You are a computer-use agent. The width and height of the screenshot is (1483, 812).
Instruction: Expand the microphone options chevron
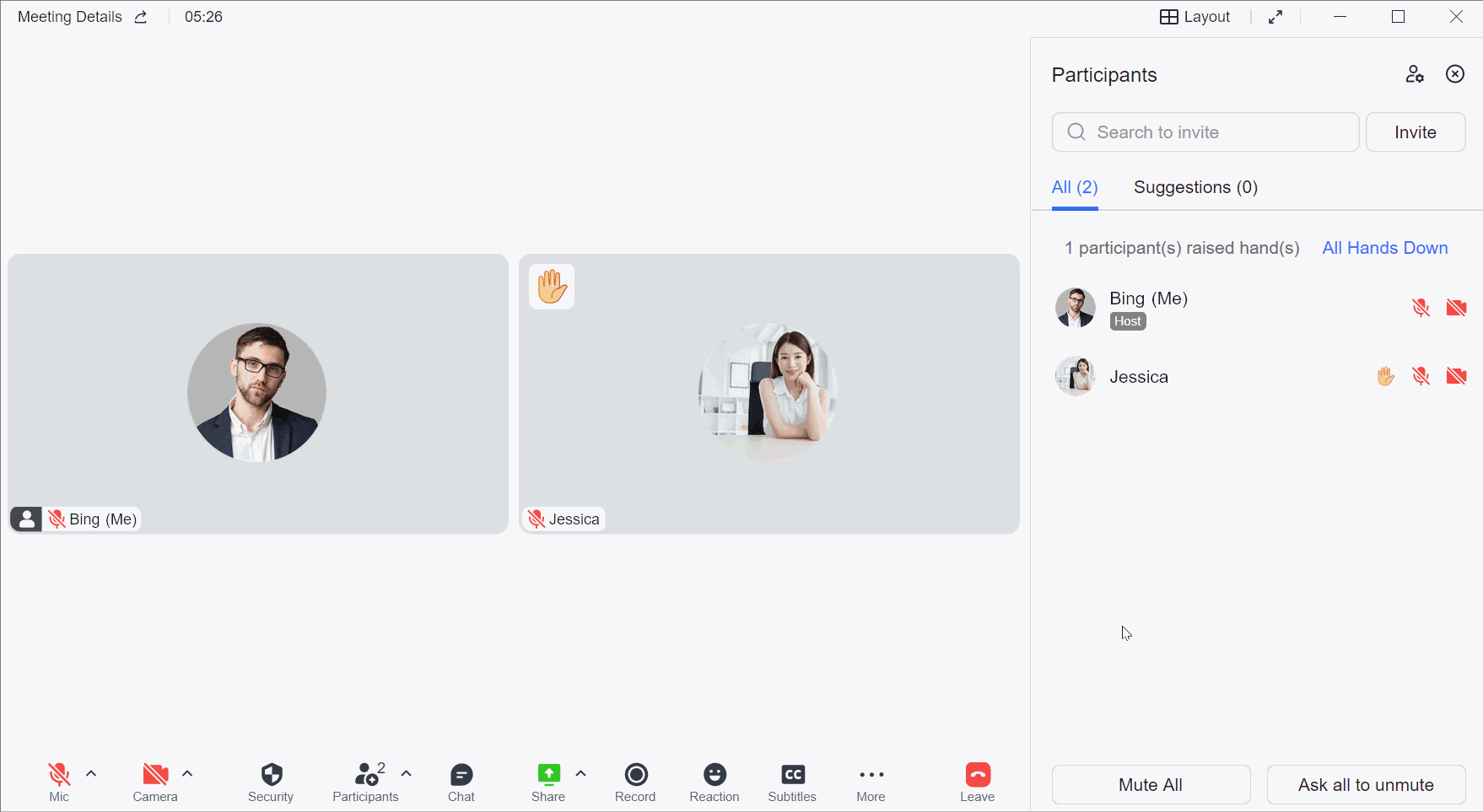[91, 772]
